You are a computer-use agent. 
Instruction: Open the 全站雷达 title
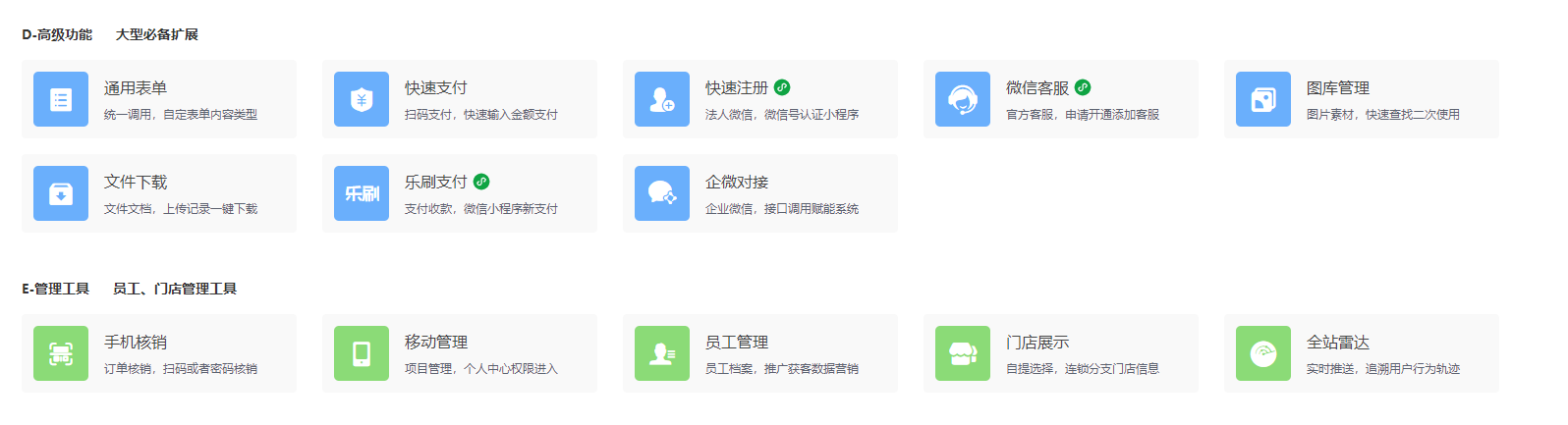click(1338, 342)
